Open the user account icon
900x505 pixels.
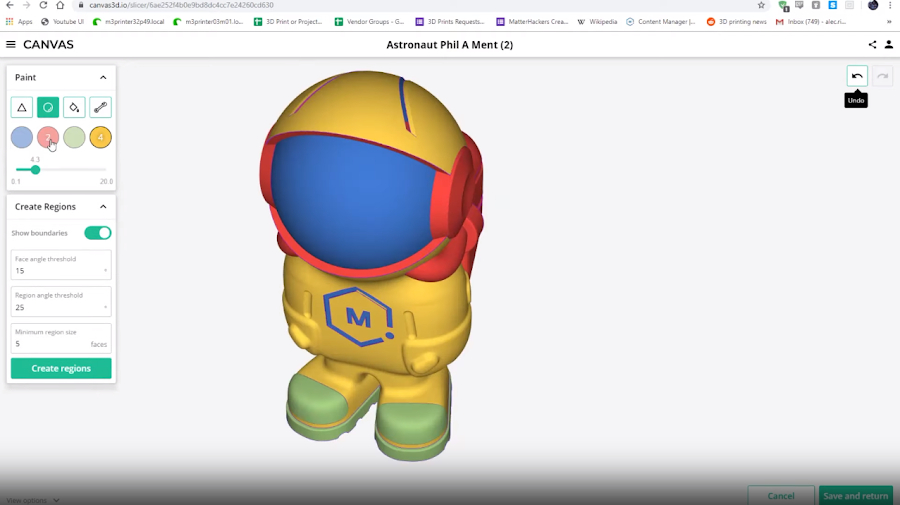(889, 44)
